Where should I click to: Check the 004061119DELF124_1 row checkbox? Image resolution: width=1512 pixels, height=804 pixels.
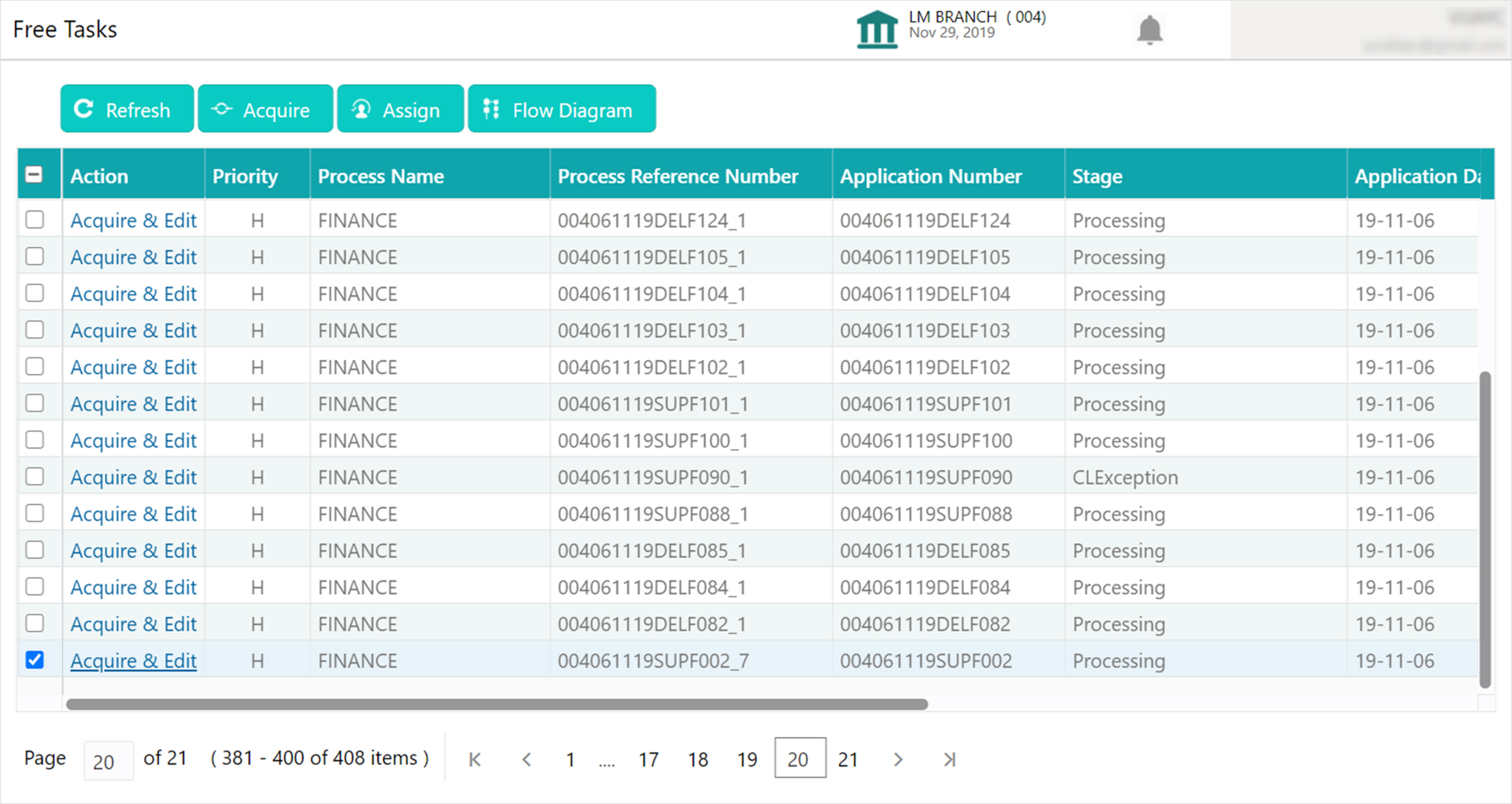coord(35,220)
